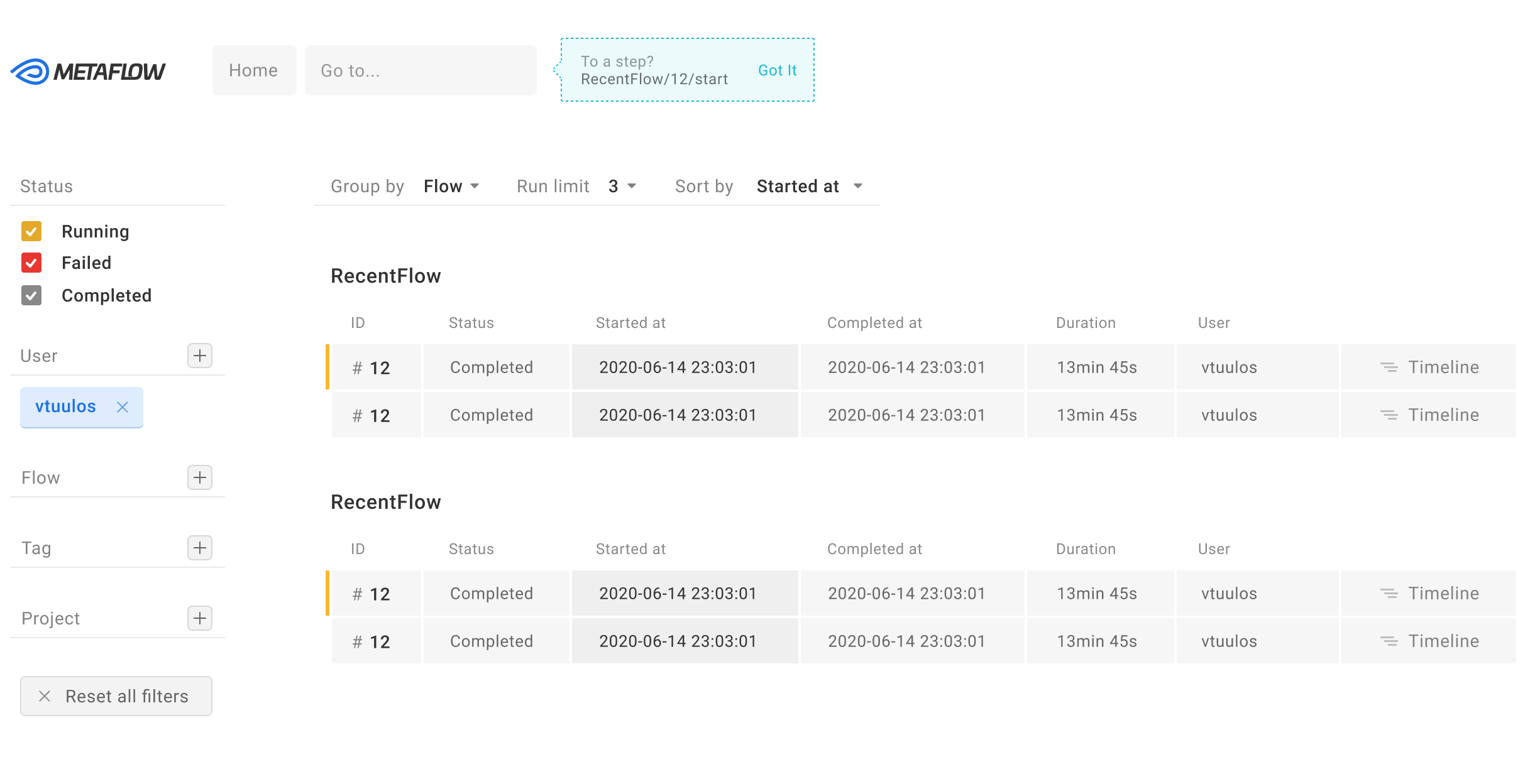
Task: Disable the Failed status filter
Action: pos(31,263)
